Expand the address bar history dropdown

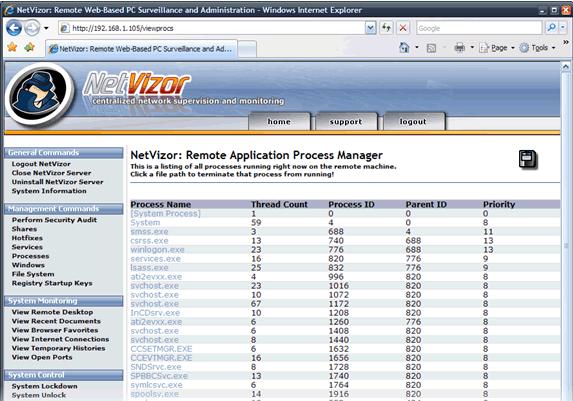click(371, 28)
